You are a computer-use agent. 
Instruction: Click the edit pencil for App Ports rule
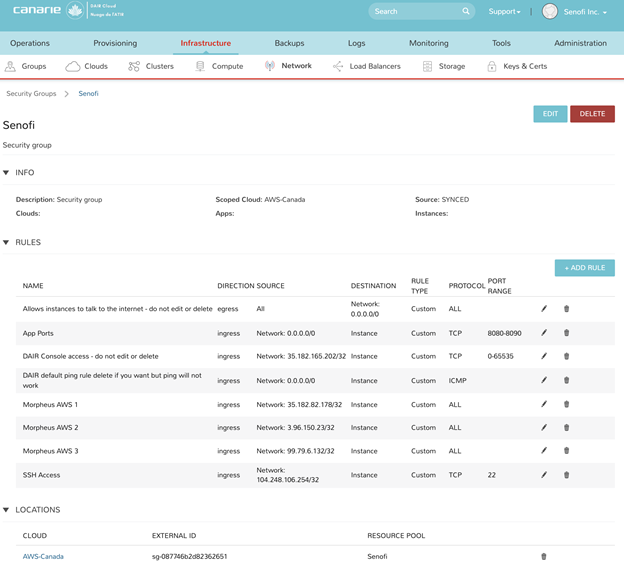point(544,333)
